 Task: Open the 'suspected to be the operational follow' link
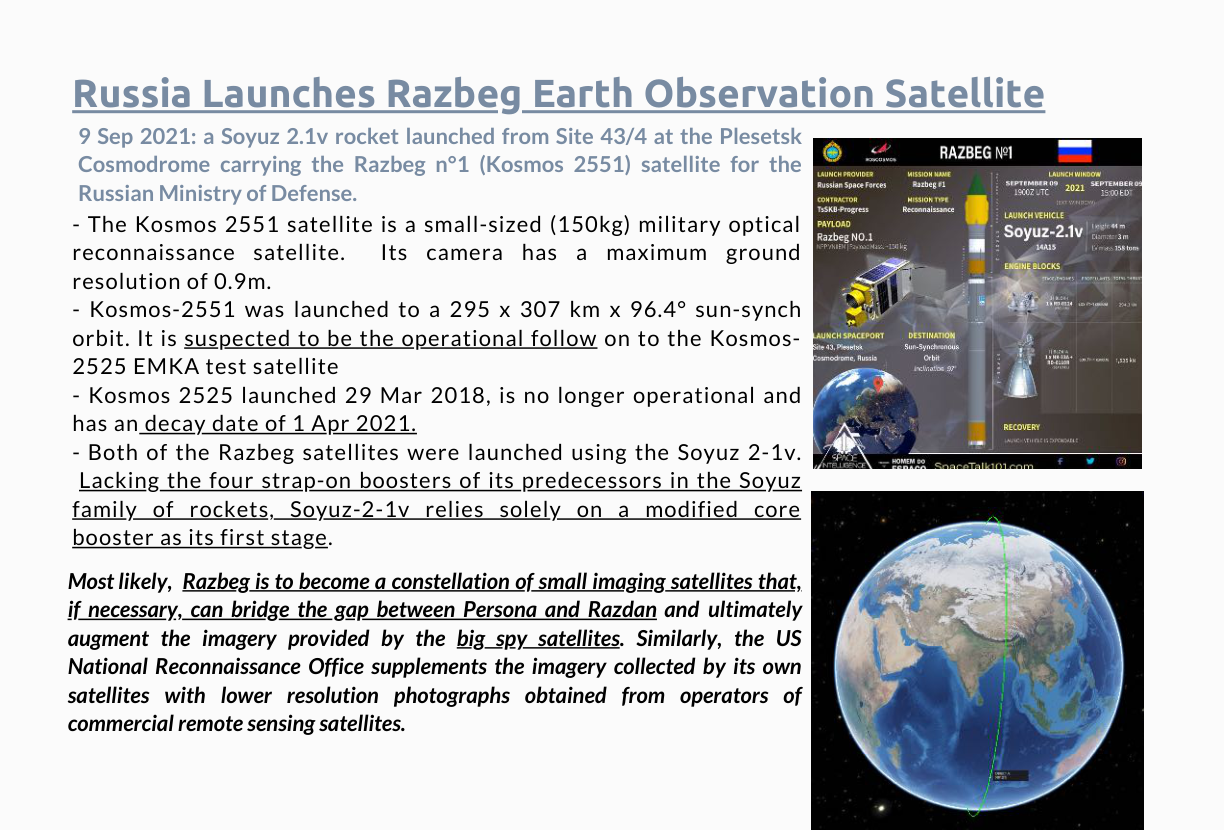pyautogui.click(x=390, y=338)
